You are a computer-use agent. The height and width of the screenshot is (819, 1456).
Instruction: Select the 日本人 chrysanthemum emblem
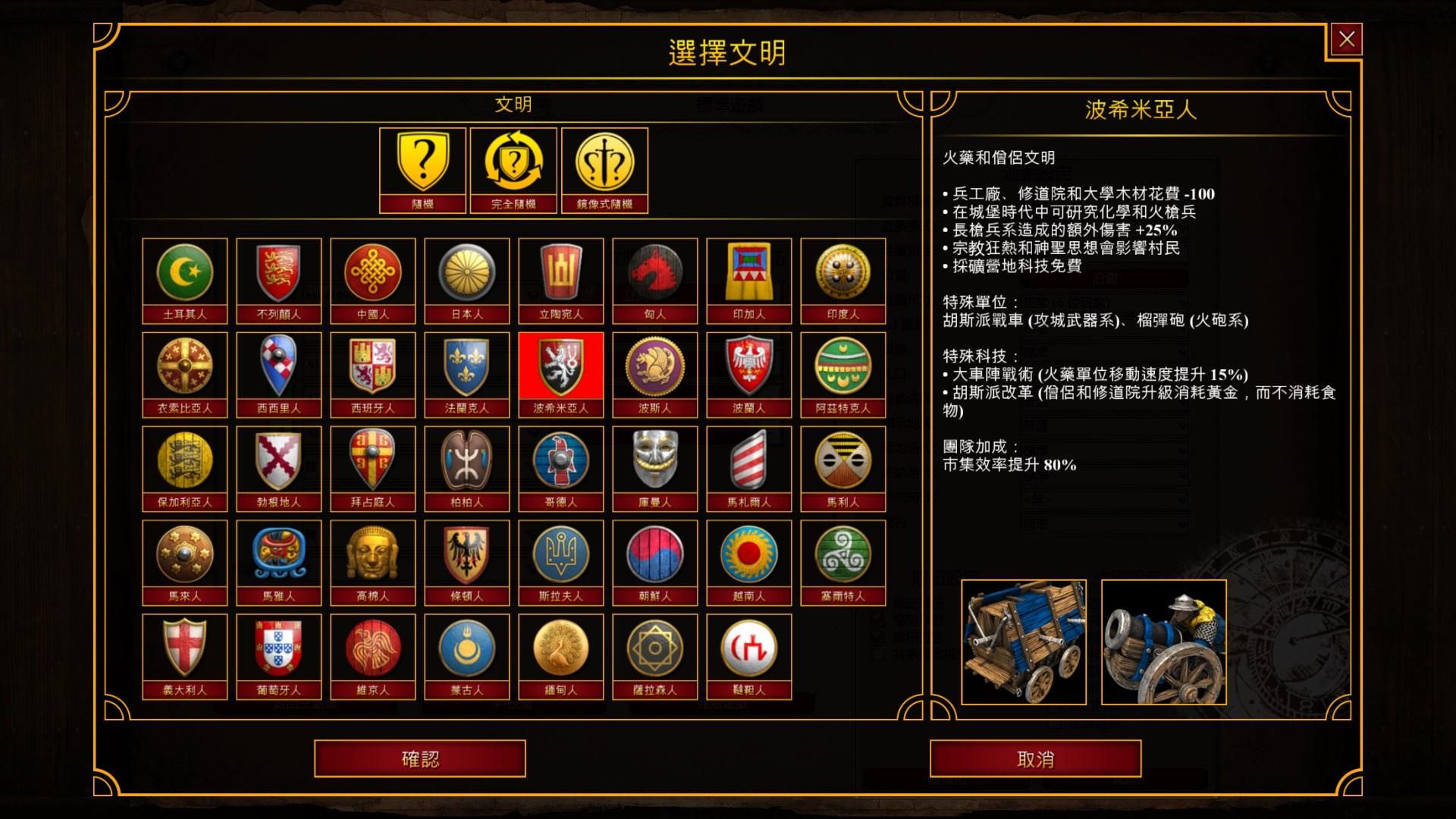click(x=466, y=281)
